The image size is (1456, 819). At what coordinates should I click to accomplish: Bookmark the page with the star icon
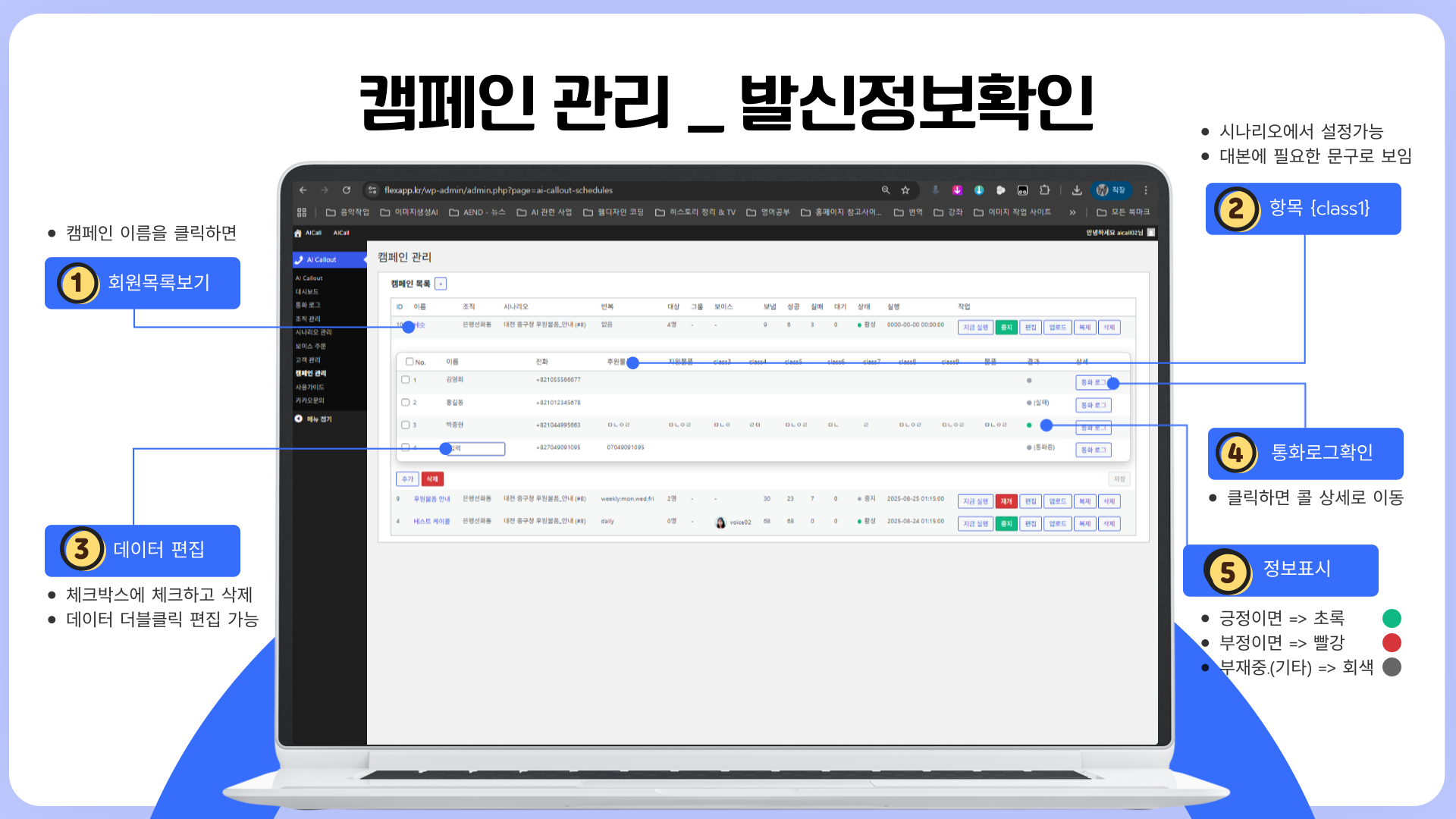[x=905, y=190]
